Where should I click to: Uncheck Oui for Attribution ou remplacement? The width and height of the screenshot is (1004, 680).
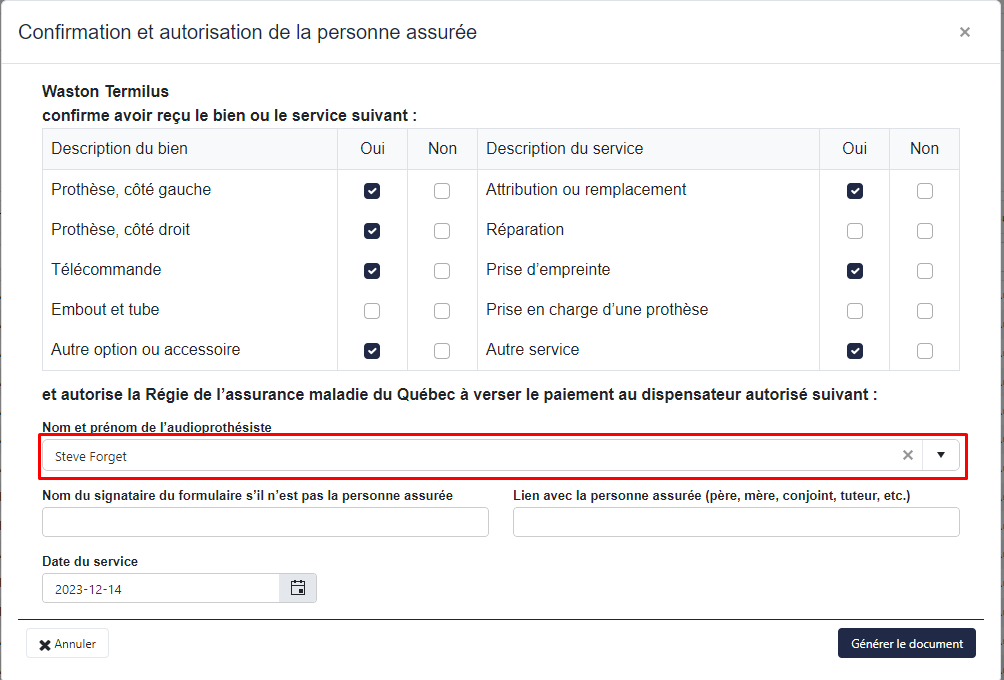[x=855, y=191]
